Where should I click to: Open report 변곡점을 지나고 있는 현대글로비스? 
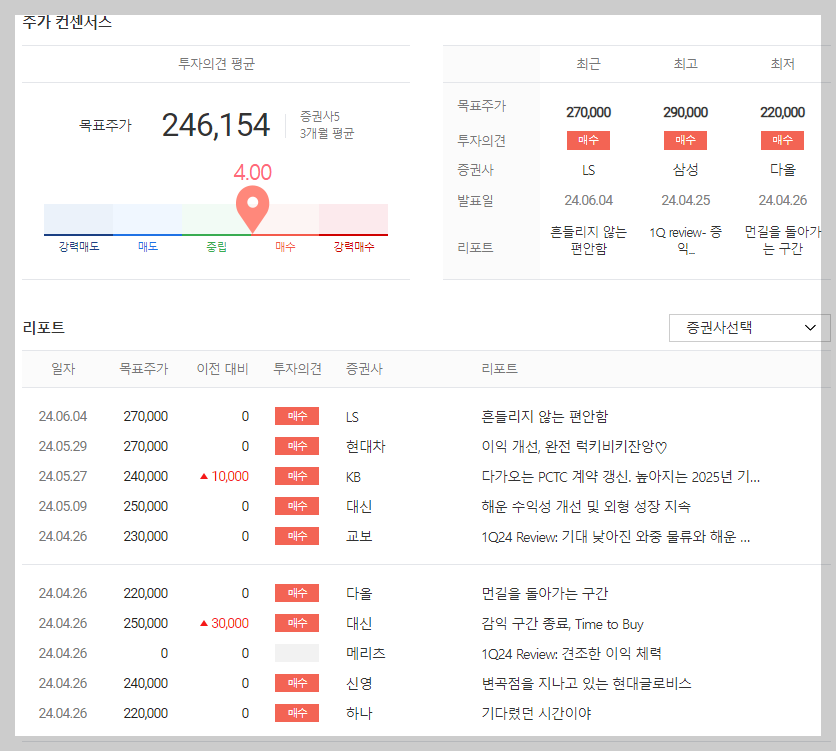click(x=586, y=683)
